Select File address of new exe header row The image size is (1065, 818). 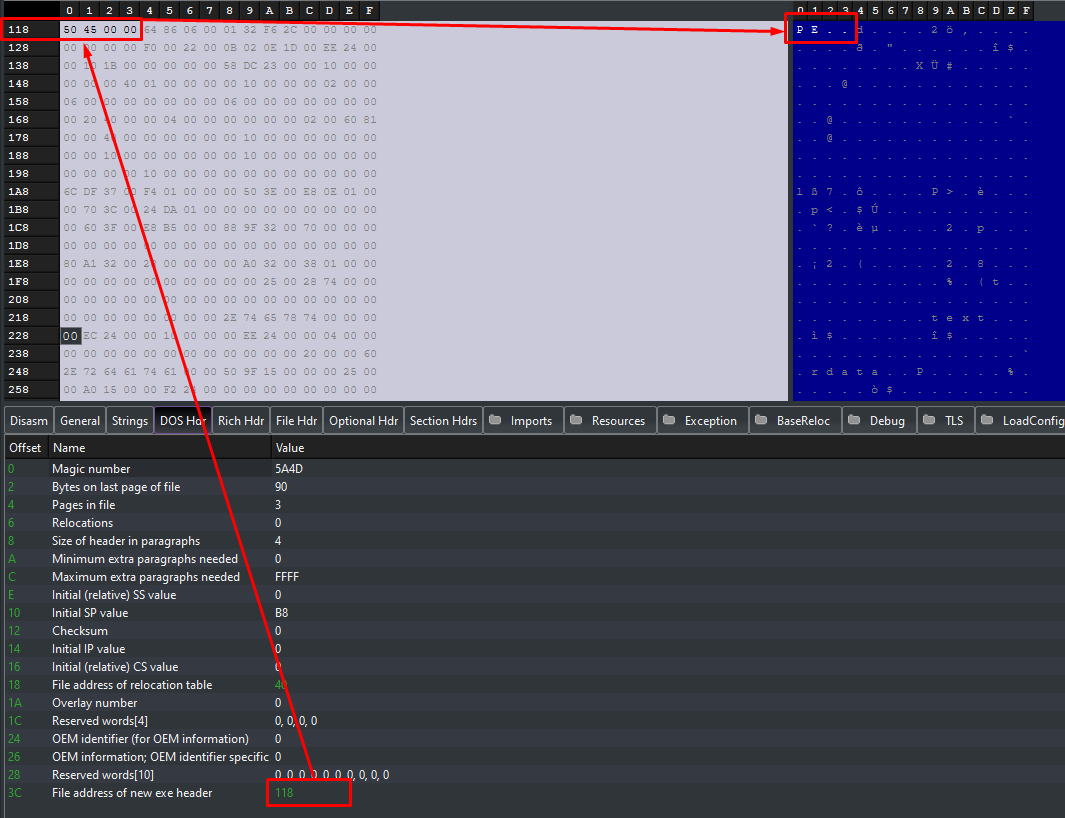535,793
